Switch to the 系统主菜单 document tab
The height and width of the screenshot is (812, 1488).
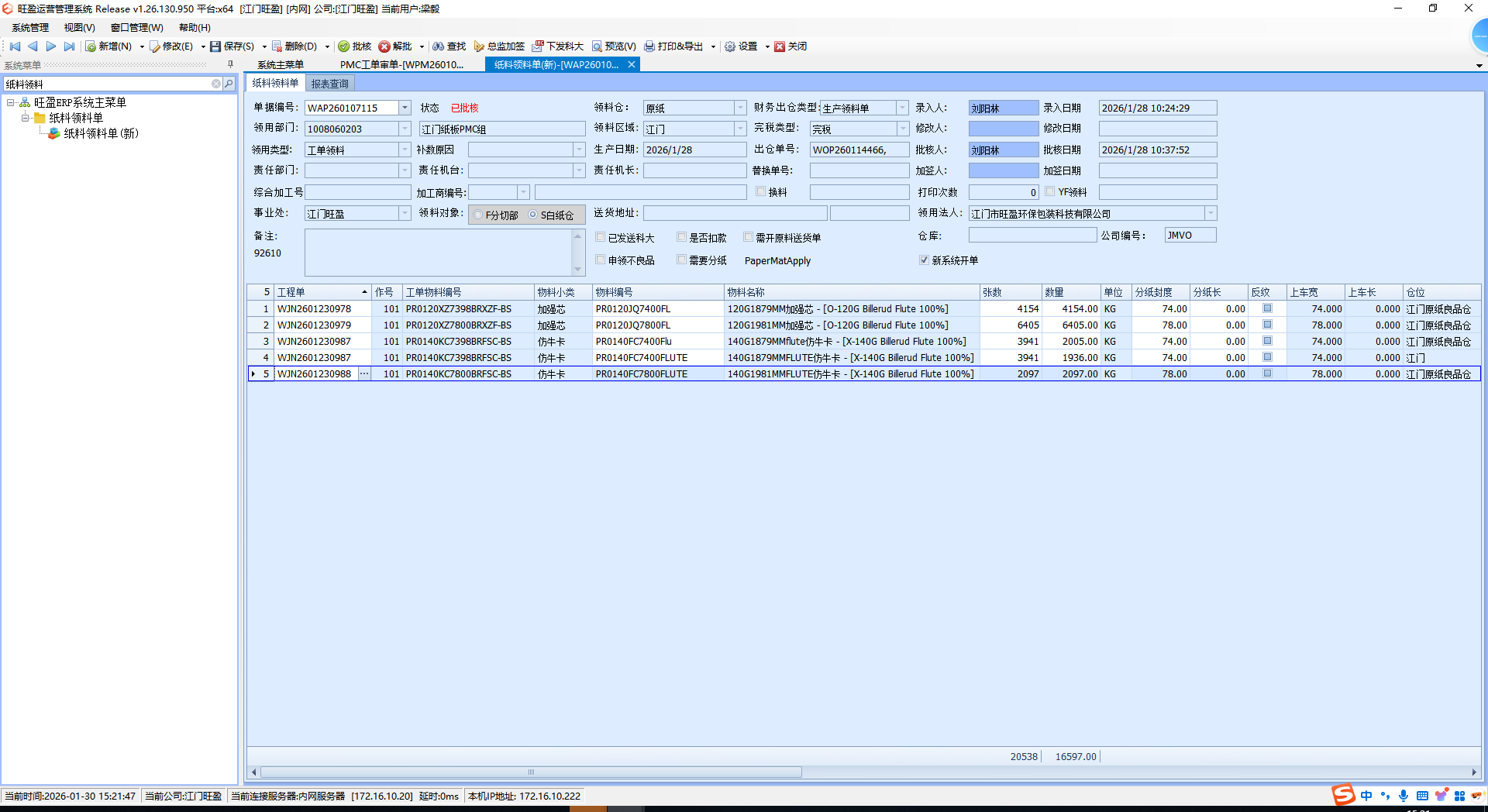[x=281, y=64]
